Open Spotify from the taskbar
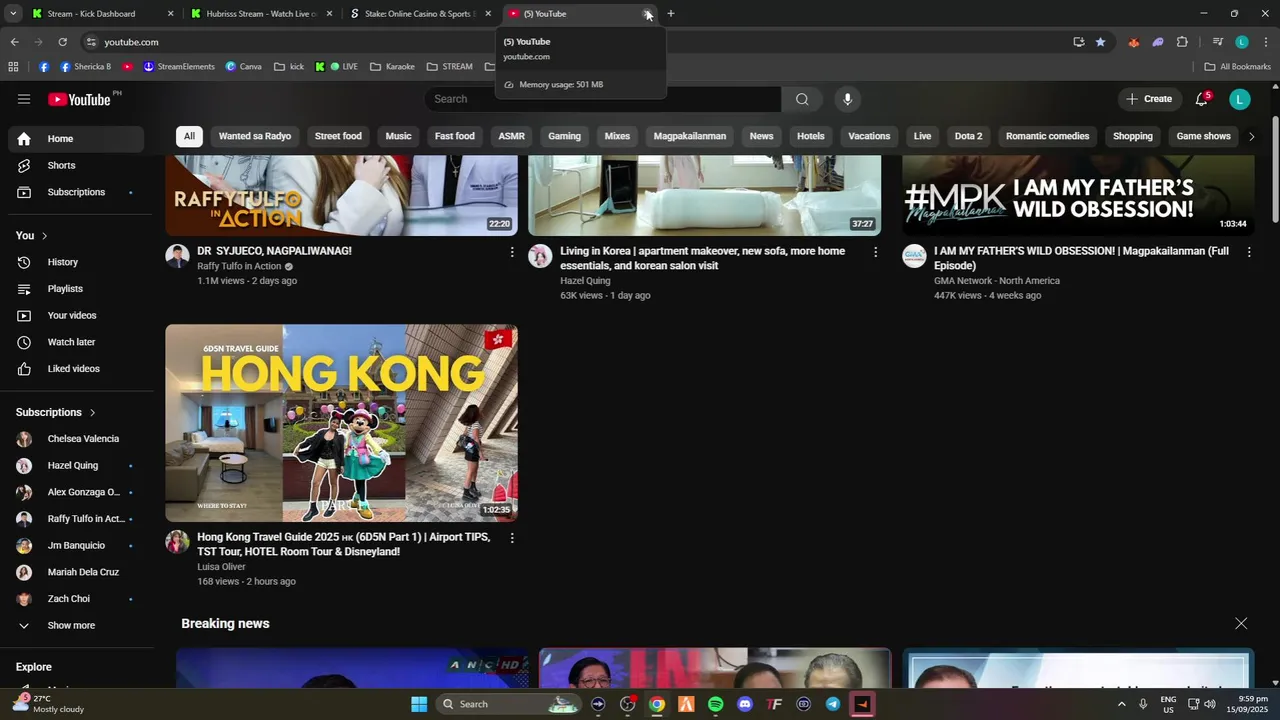The image size is (1280, 720). (716, 704)
